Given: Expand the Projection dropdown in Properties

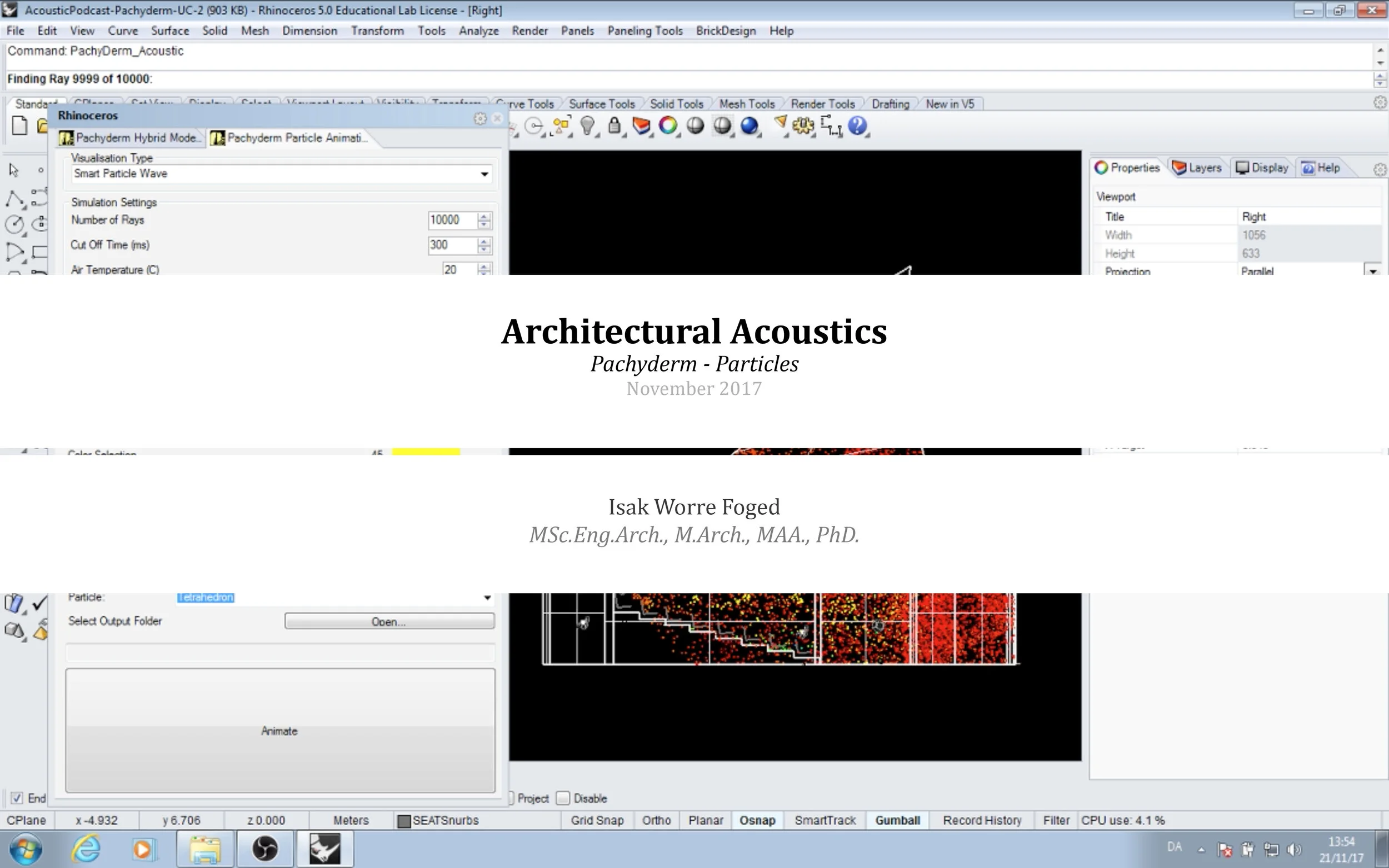Looking at the screenshot, I should click(x=1373, y=271).
